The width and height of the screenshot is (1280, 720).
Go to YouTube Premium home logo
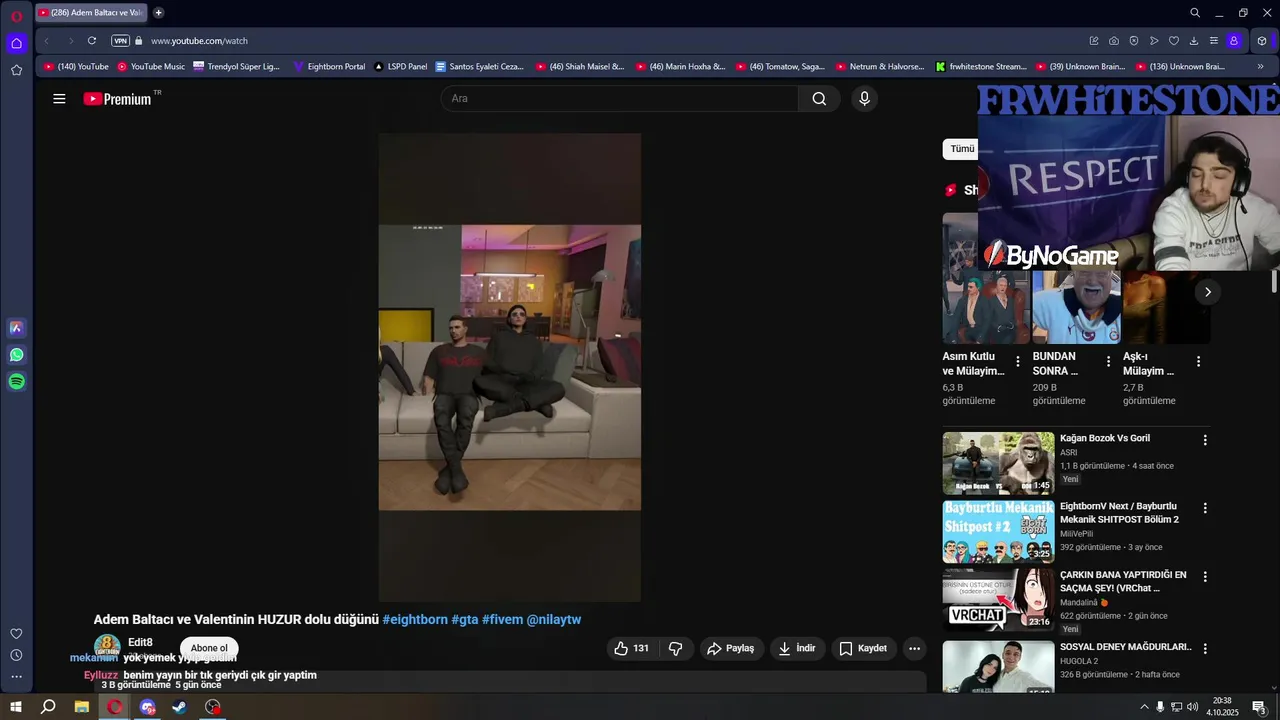tap(117, 99)
